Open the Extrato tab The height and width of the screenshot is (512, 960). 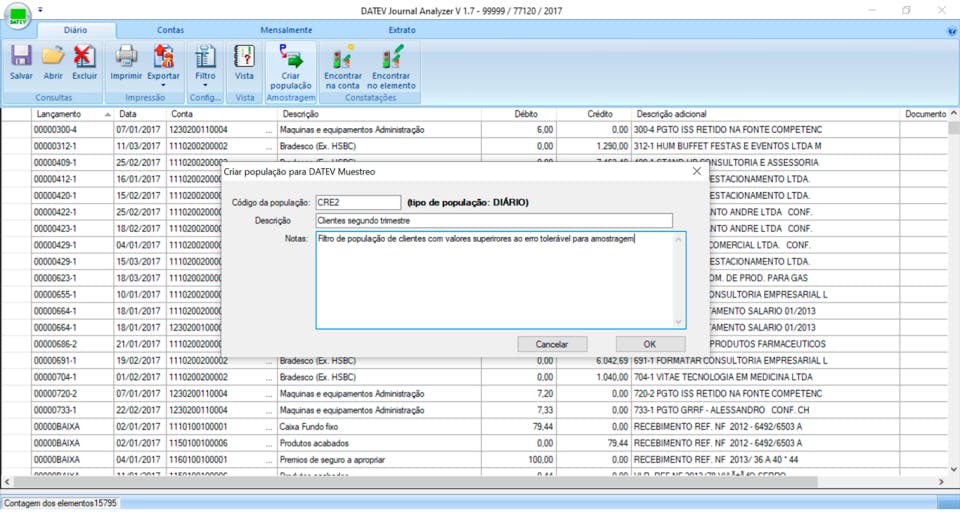[401, 30]
